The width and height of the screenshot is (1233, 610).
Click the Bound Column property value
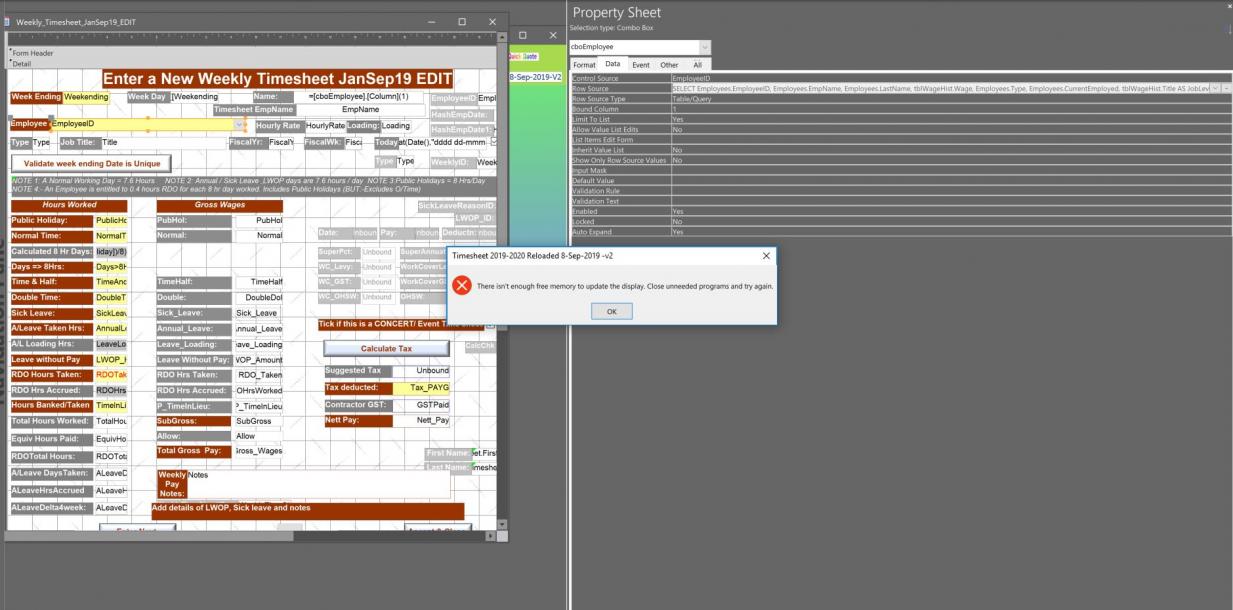pos(951,108)
